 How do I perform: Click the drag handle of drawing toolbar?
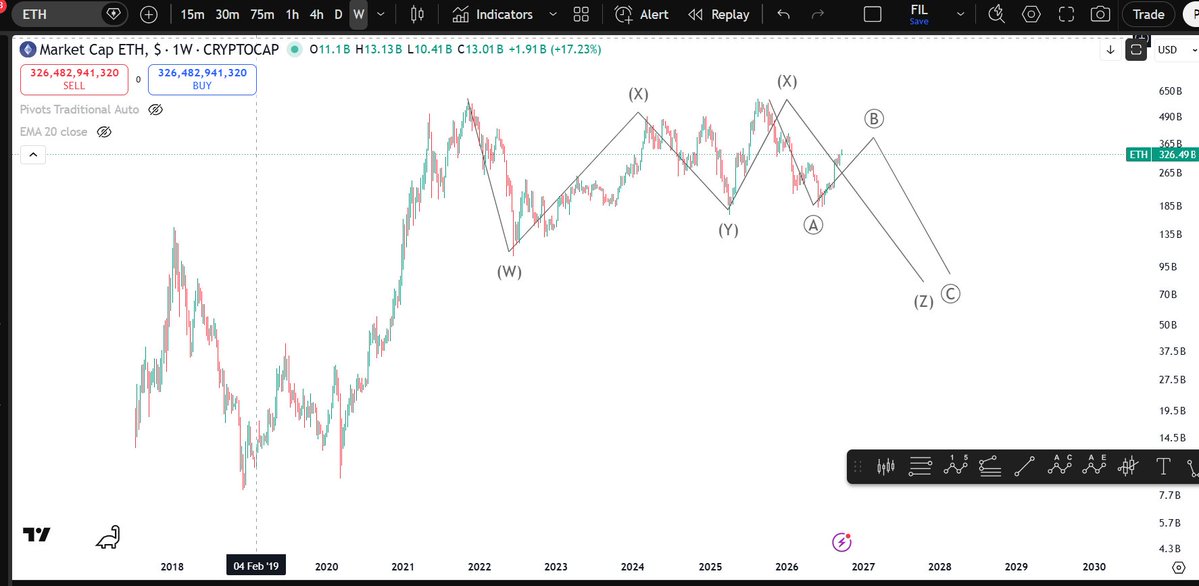pyautogui.click(x=858, y=466)
